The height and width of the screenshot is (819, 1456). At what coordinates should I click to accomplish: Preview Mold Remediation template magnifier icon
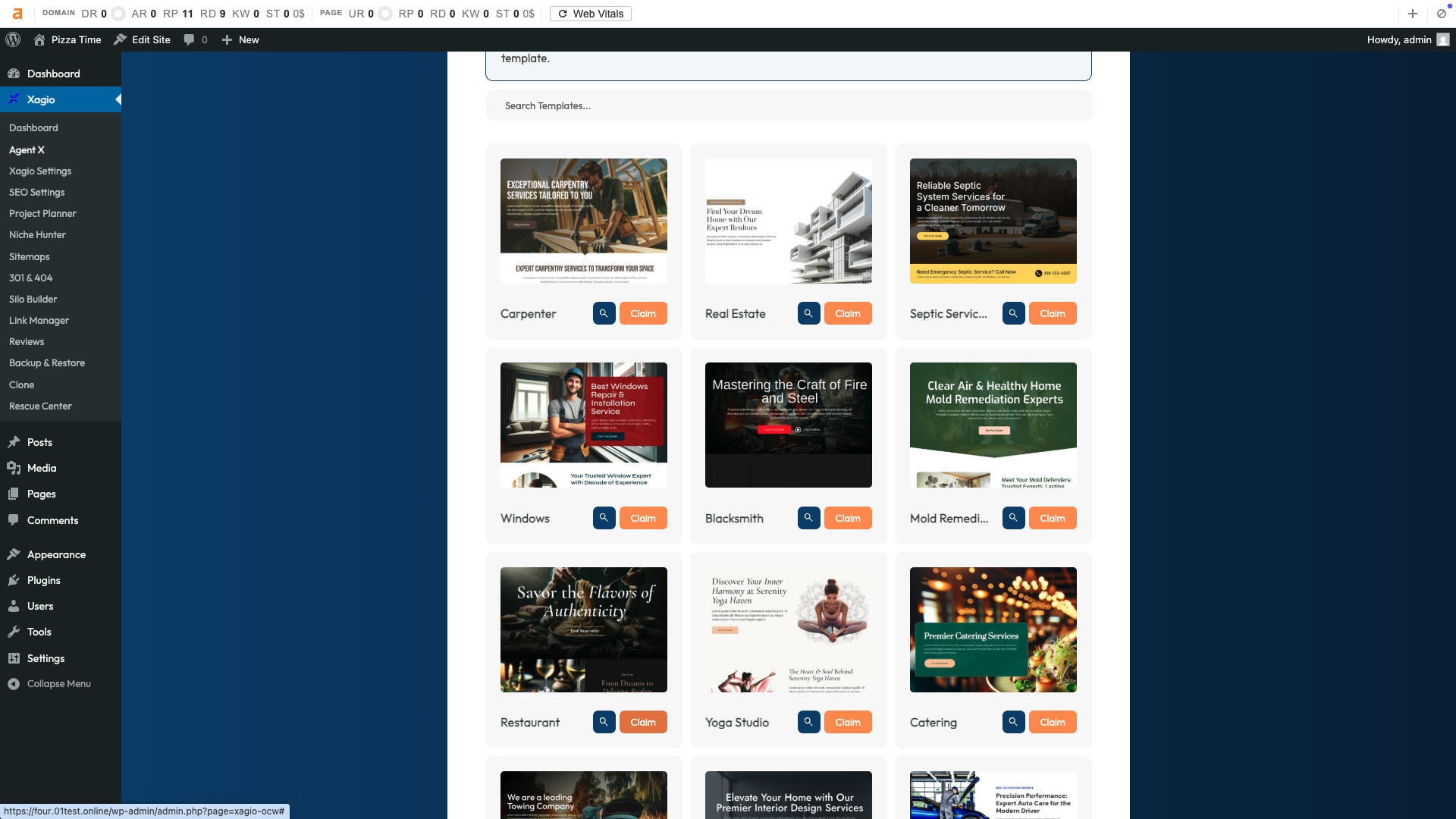pos(1013,518)
